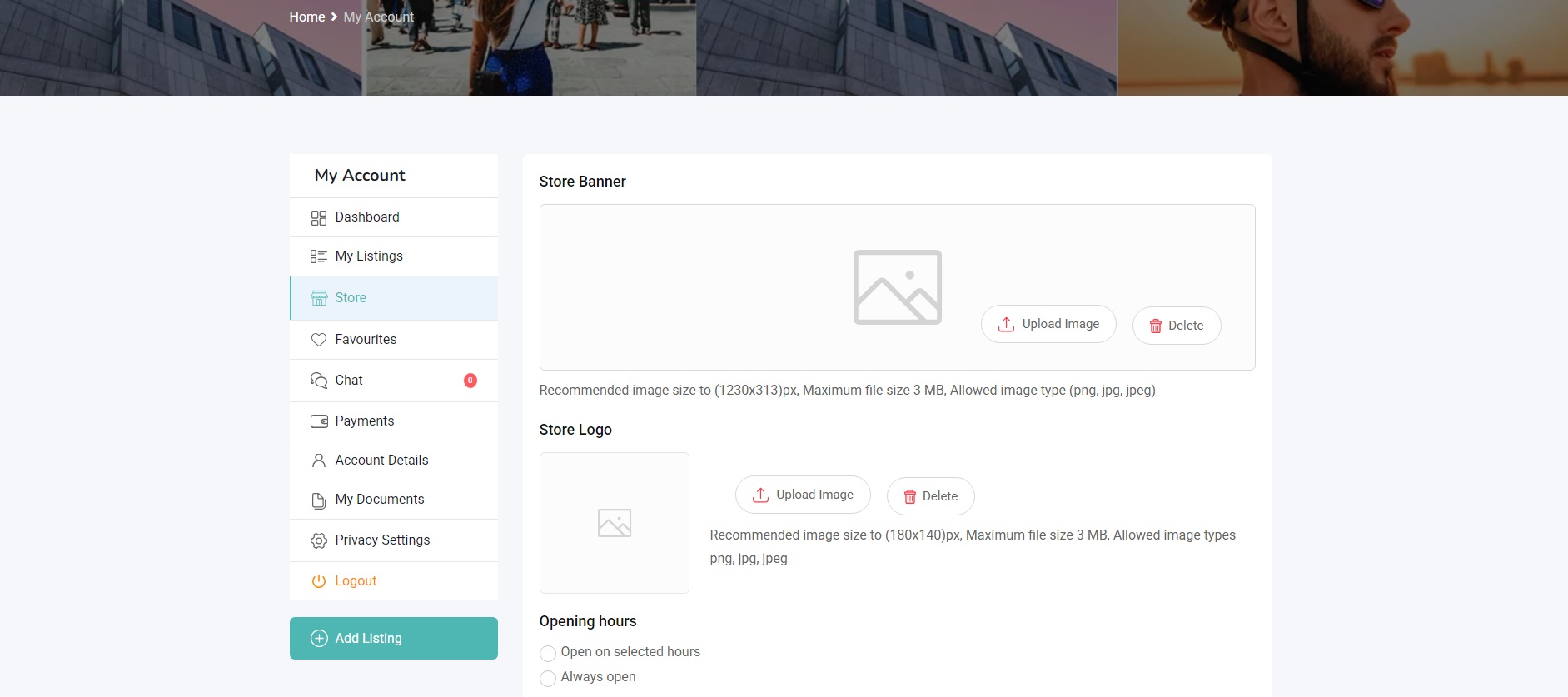Click the Opening hours heading

[x=588, y=621]
